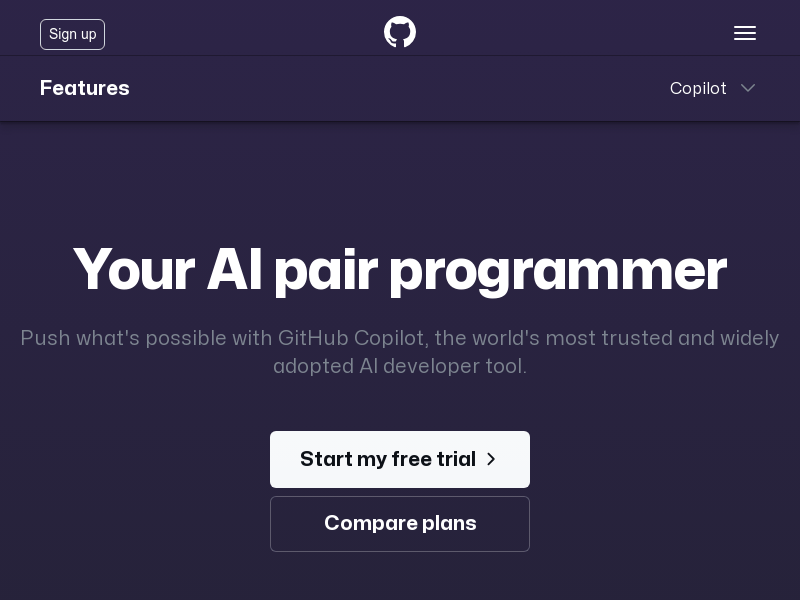Click the Compare plans button
Screen dimensions: 800x600
coord(399,523)
